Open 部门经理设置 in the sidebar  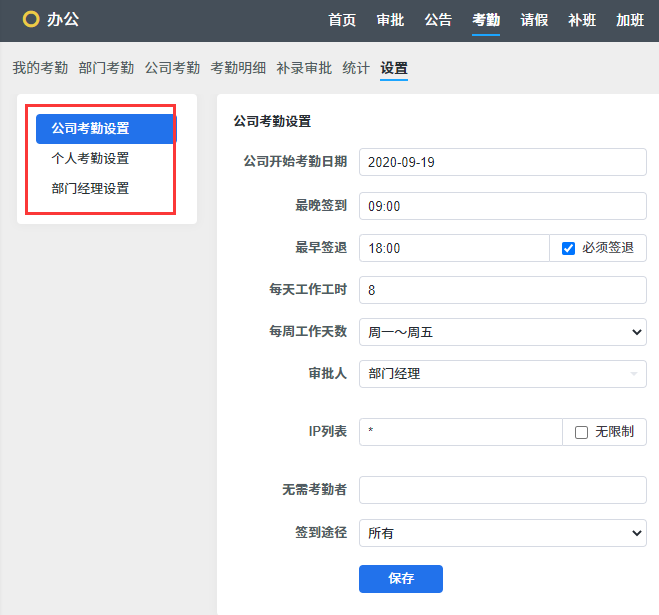pos(90,188)
